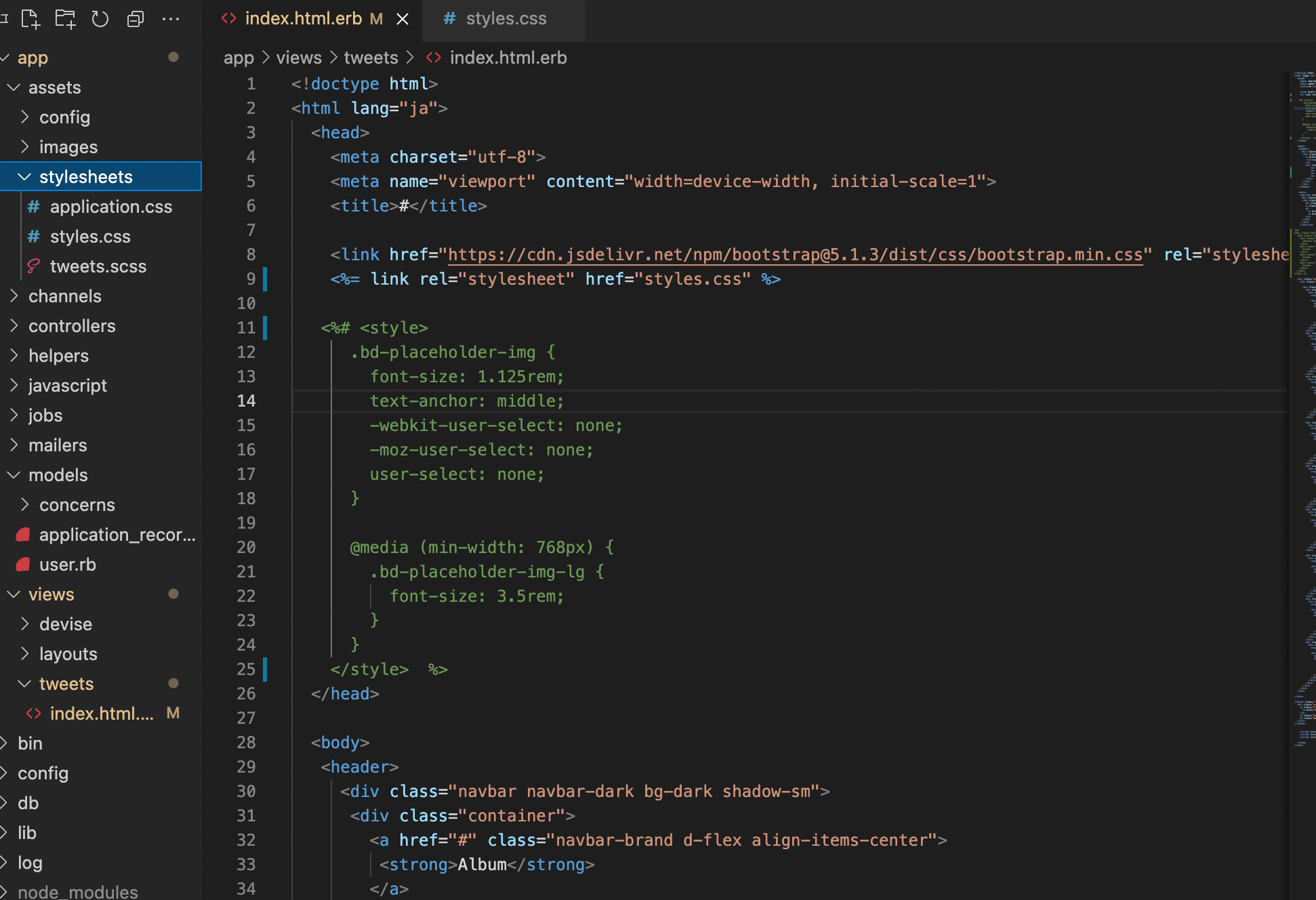The image size is (1316, 900).
Task: Expand the channels folder
Action: coord(14,296)
